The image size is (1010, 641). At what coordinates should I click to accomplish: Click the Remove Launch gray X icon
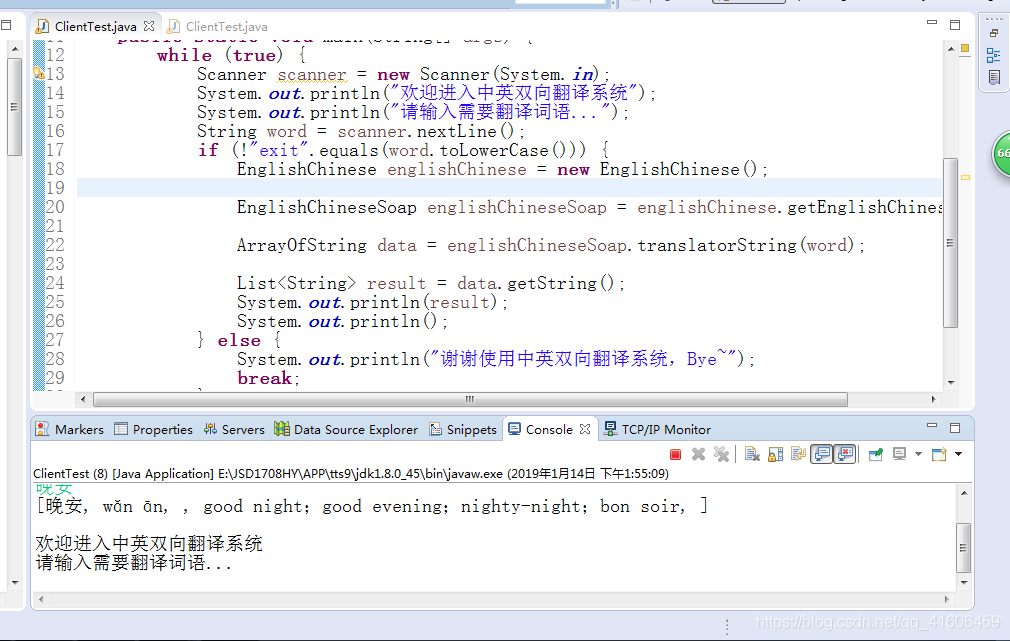coord(698,454)
